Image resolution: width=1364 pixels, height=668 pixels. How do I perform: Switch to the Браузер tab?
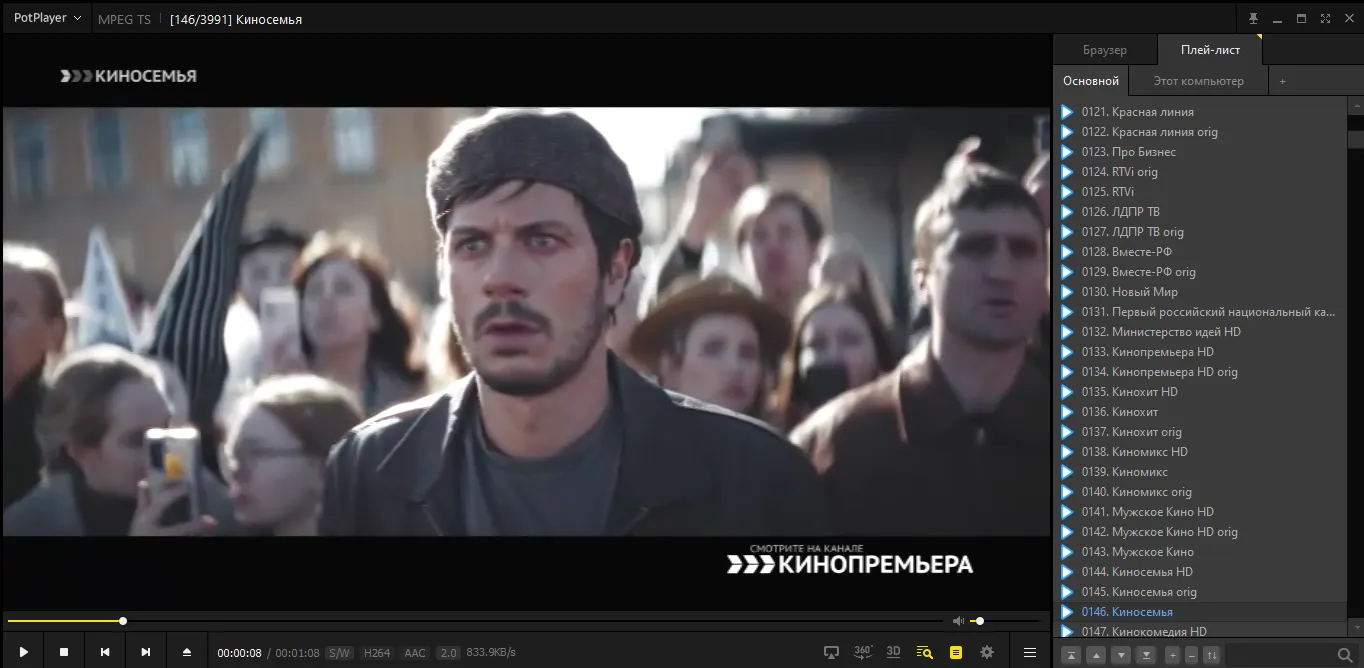(1105, 50)
